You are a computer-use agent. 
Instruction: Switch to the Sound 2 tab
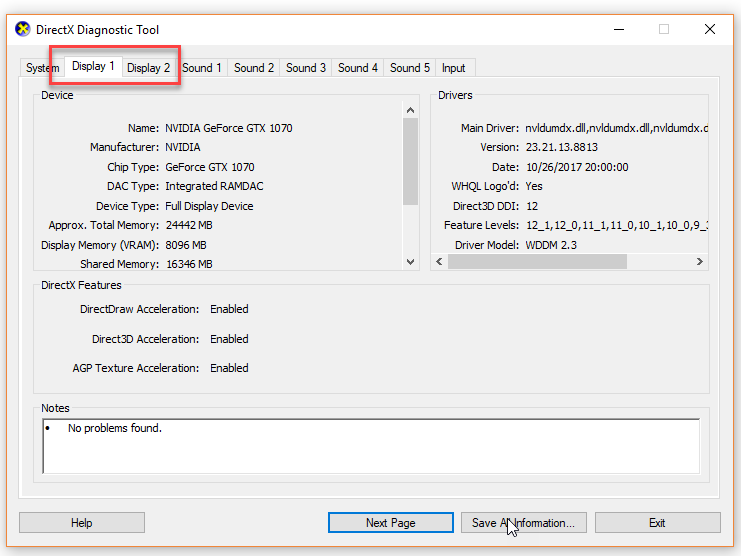tap(254, 68)
